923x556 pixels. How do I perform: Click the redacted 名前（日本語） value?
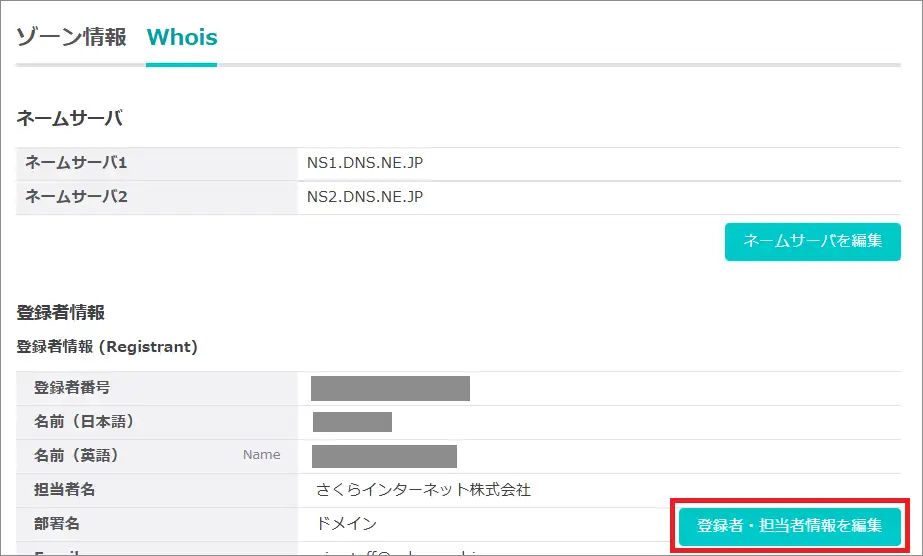(352, 422)
